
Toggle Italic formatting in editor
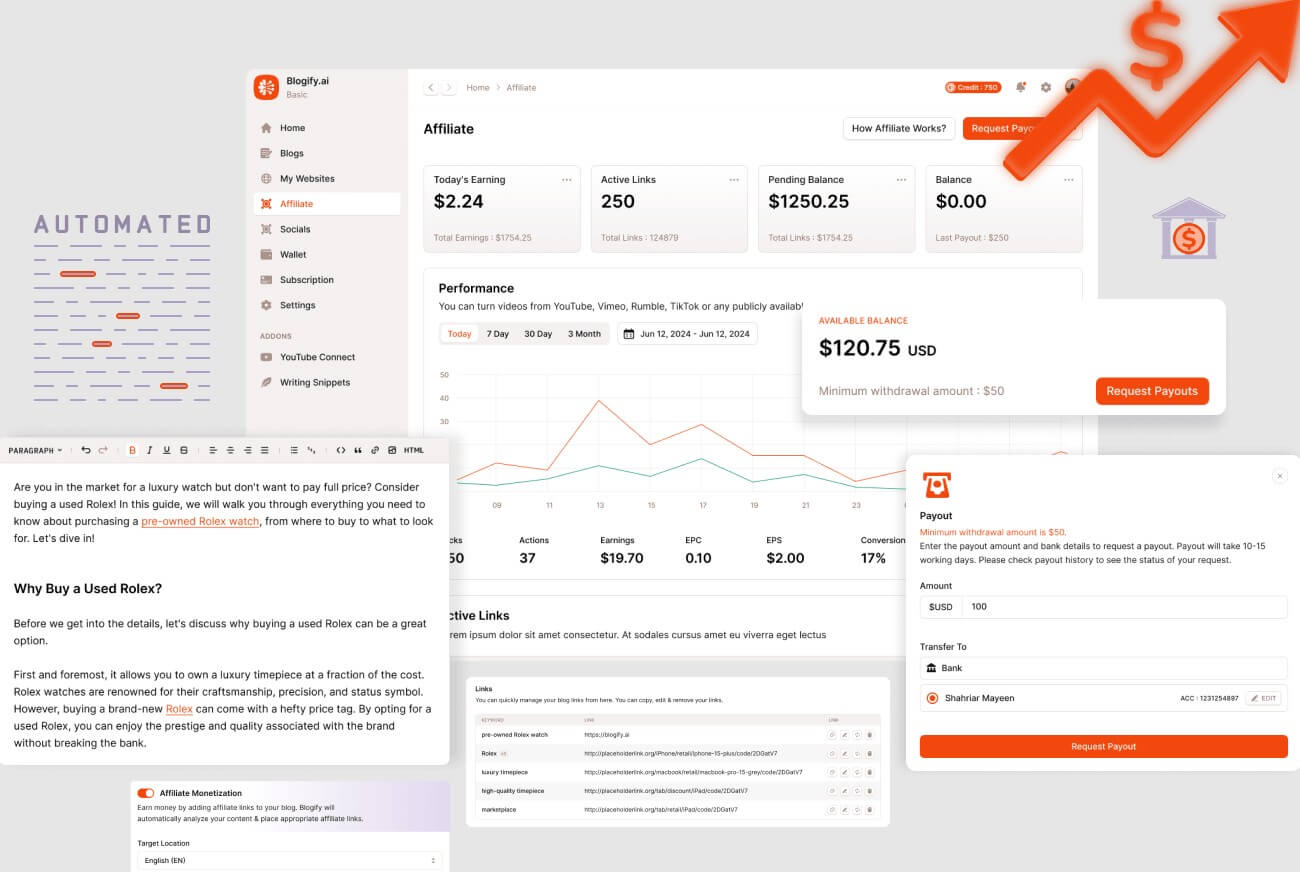(150, 451)
